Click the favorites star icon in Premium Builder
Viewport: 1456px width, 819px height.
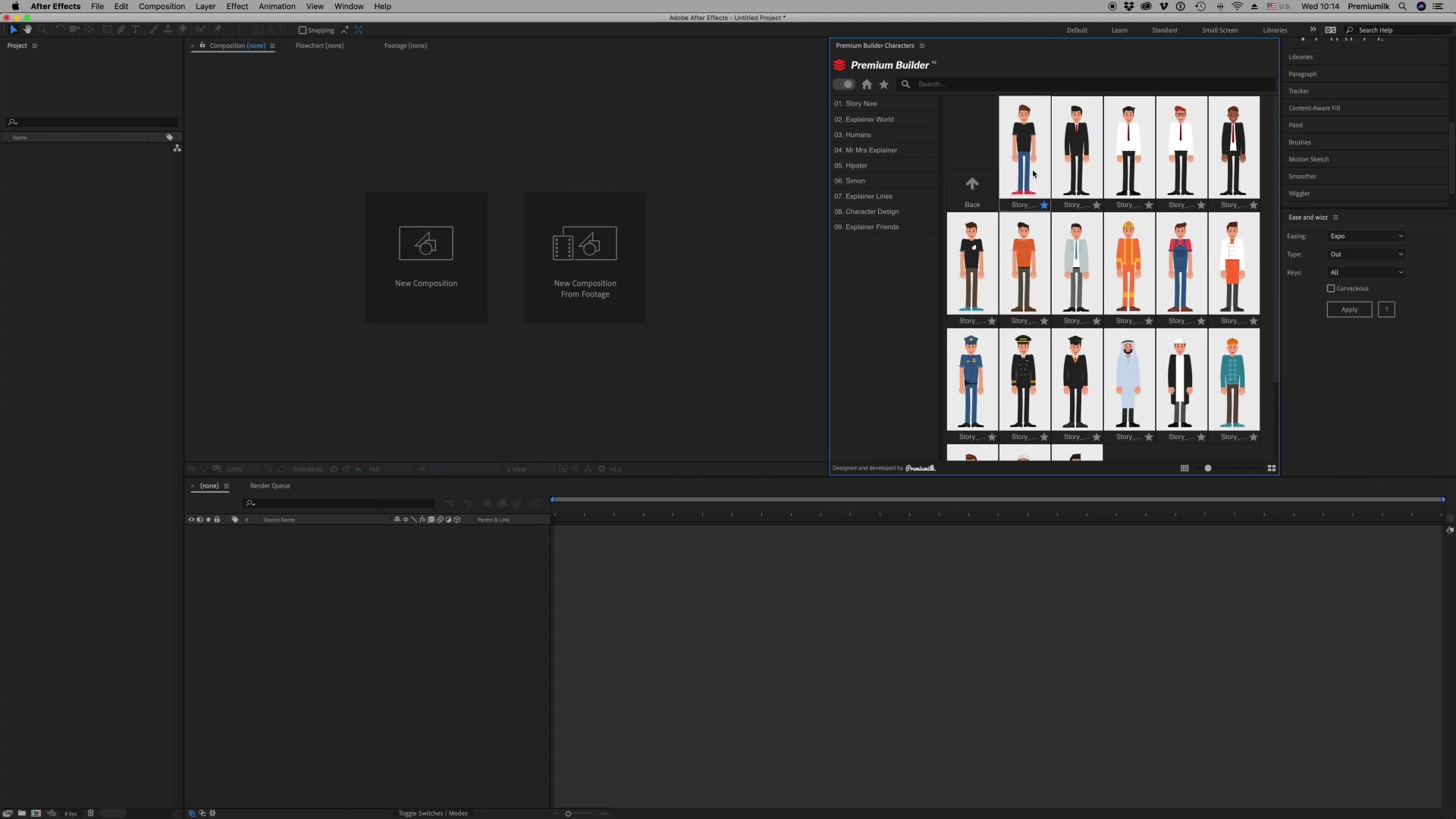pos(884,84)
